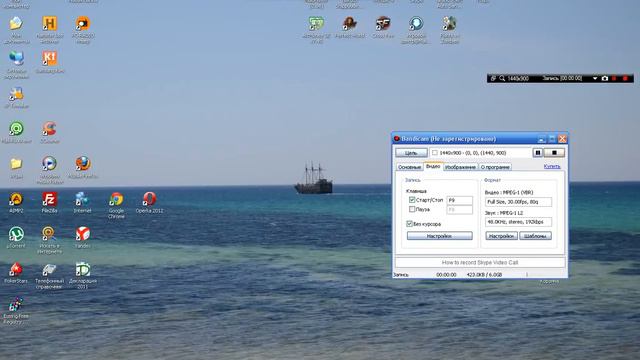
Task: Click the Цель button in Bandicam
Action: coord(411,153)
